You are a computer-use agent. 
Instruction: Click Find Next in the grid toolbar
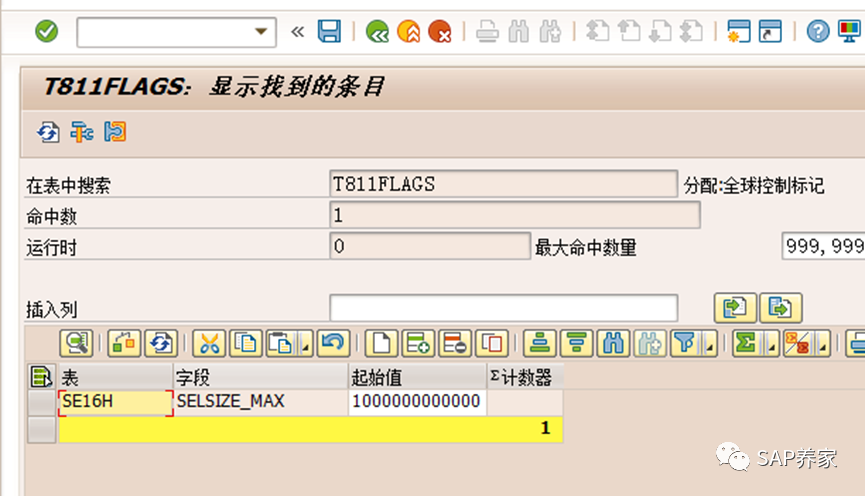click(x=650, y=343)
